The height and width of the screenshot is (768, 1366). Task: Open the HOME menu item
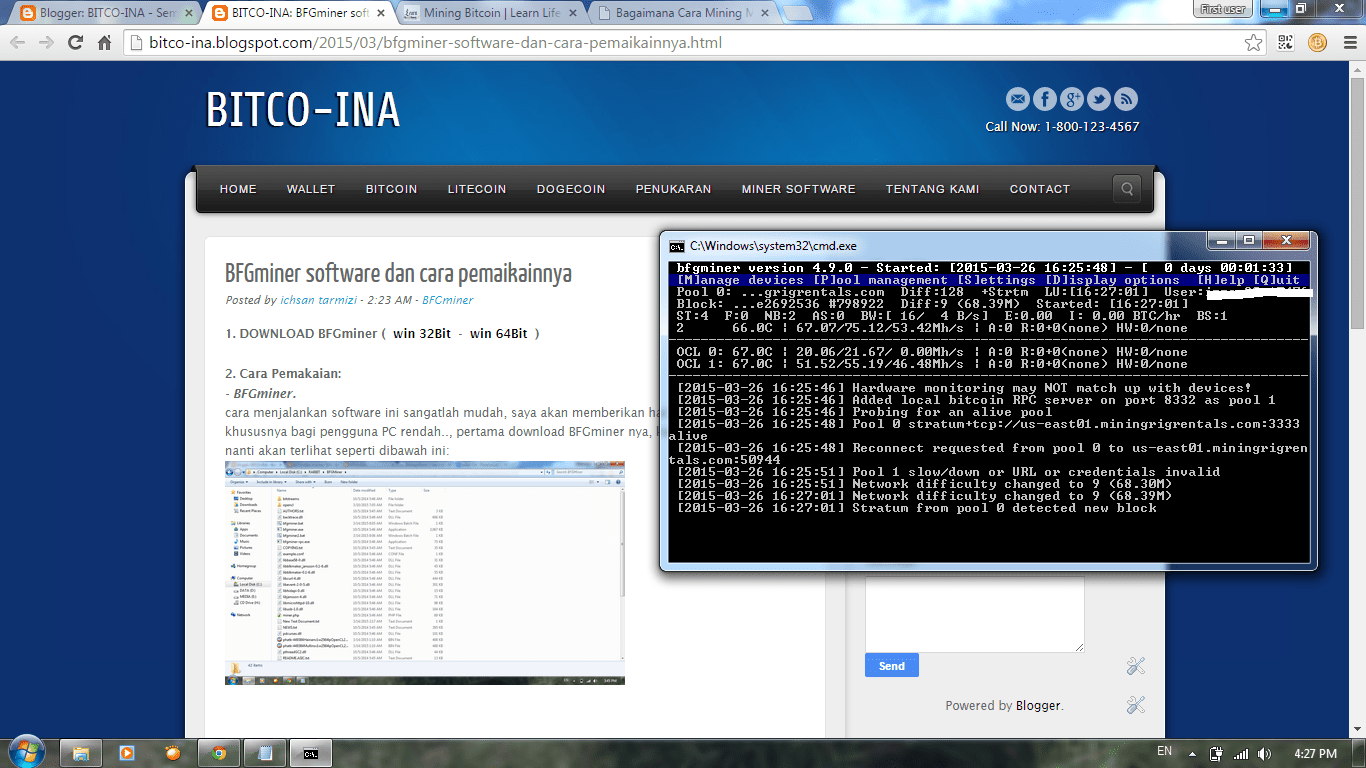click(x=238, y=189)
